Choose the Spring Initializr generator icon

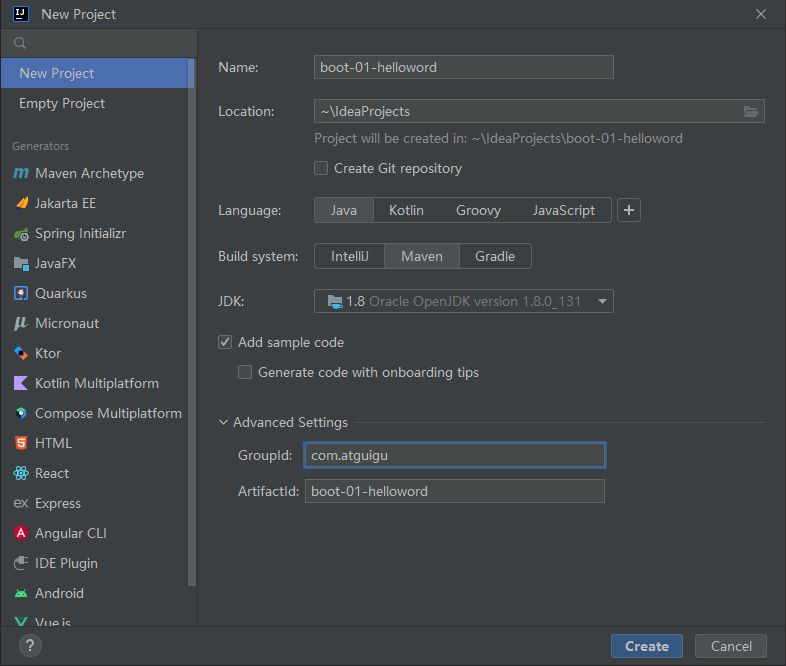[x=21, y=233]
